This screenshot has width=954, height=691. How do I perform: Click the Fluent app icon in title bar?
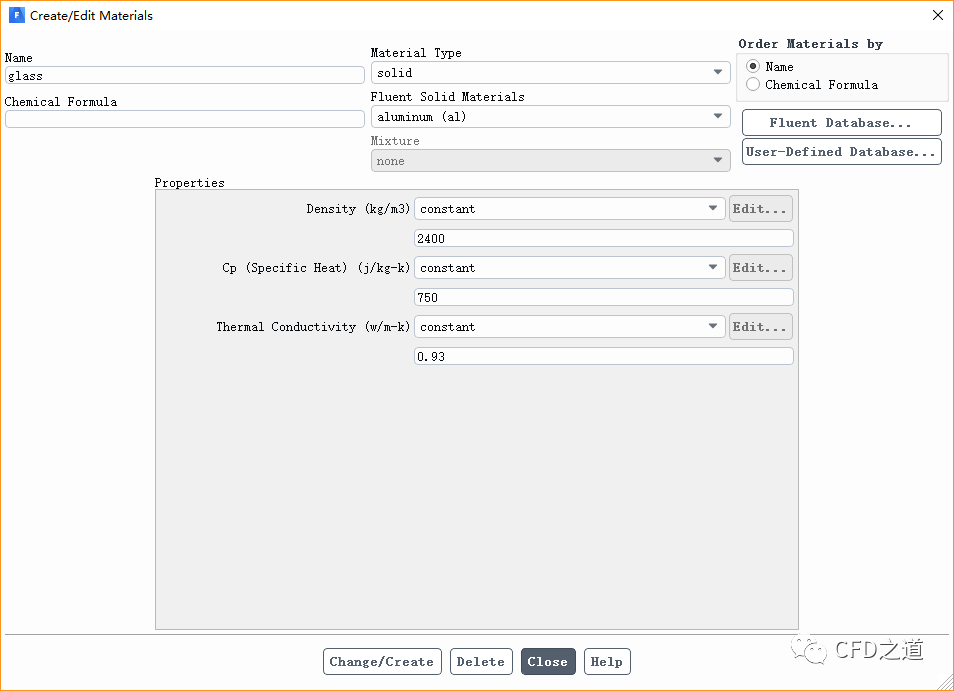point(16,16)
